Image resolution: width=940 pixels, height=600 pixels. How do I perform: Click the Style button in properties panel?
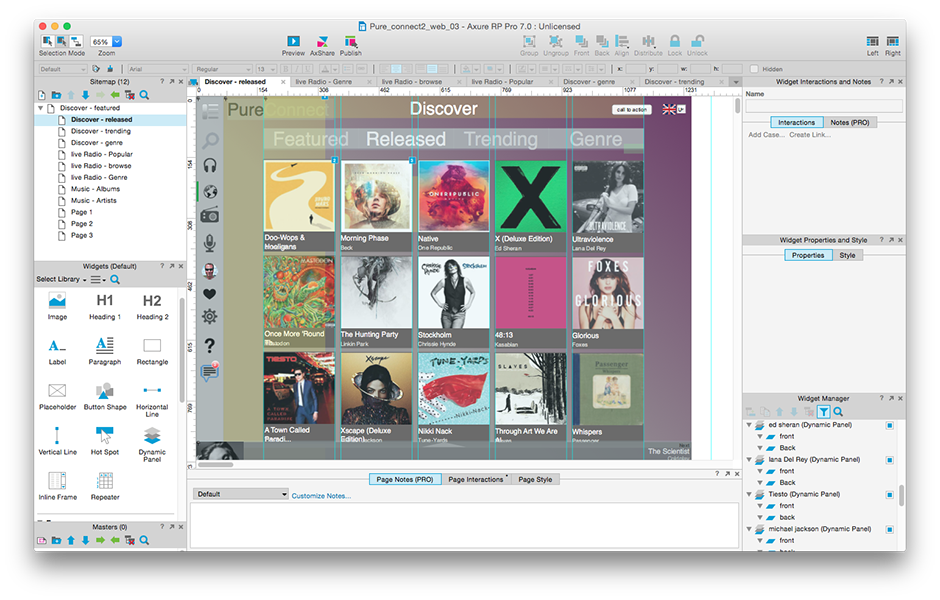846,255
